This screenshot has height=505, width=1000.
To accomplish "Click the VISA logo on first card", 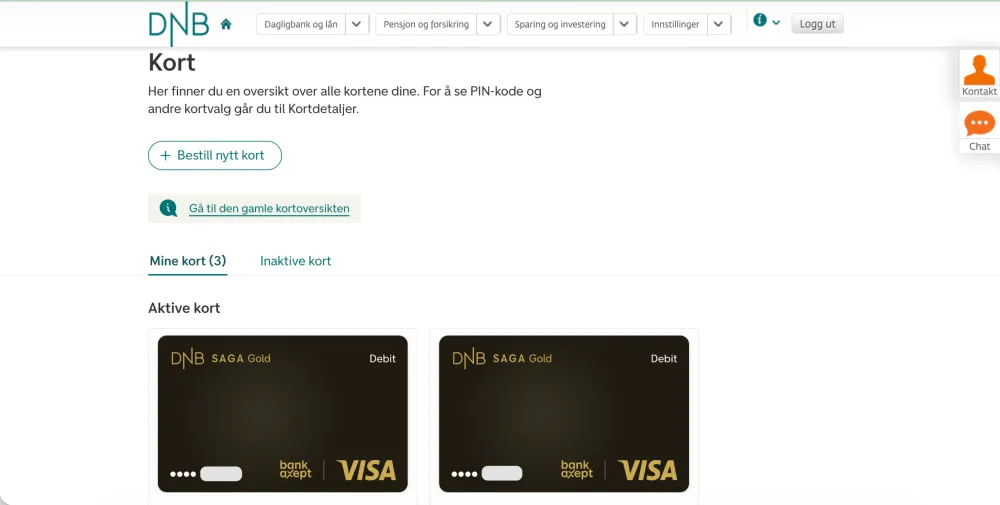I will (x=366, y=469).
